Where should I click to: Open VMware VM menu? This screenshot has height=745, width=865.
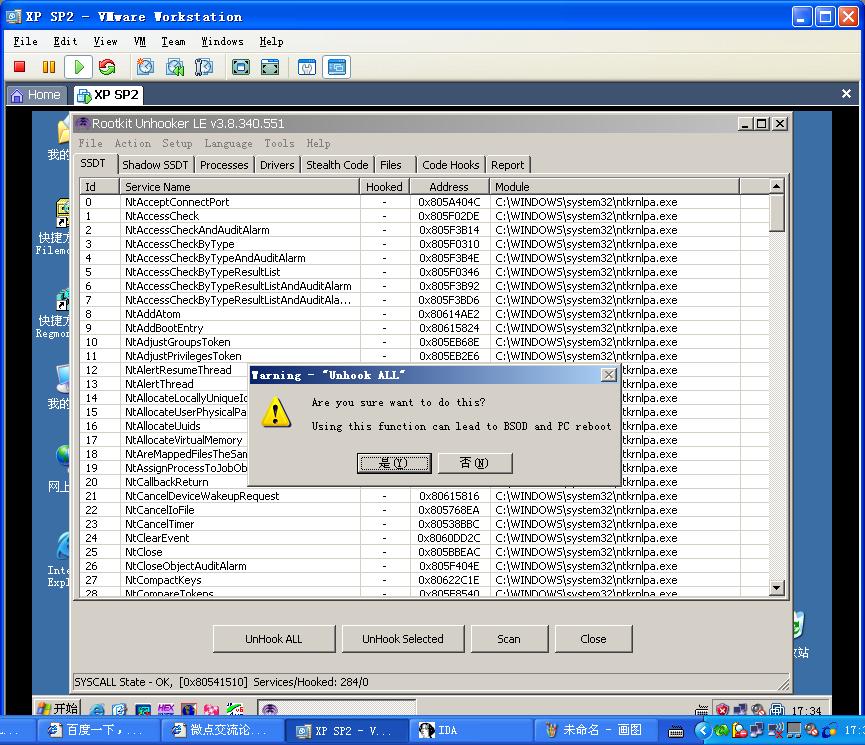pyautogui.click(x=140, y=41)
